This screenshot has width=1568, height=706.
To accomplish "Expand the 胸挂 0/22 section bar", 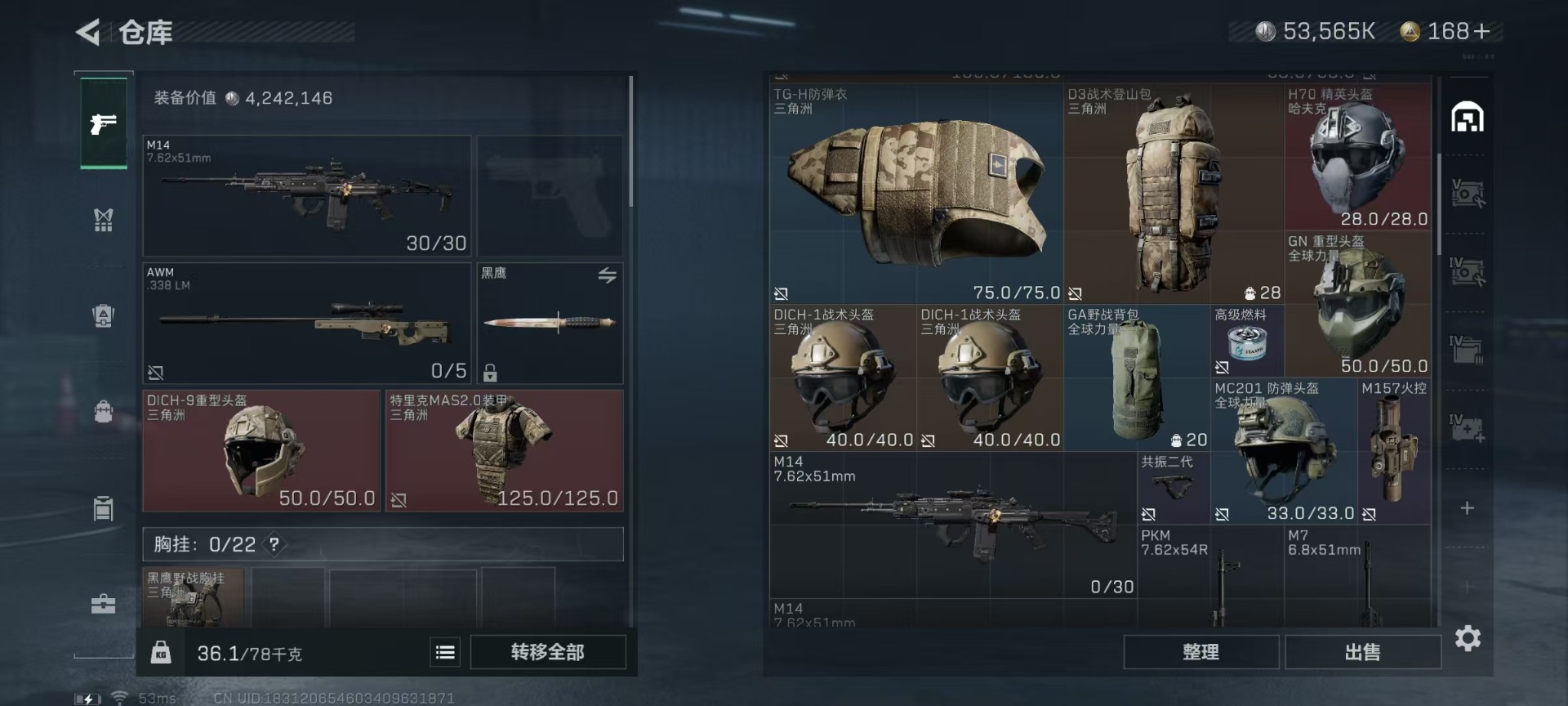I will click(x=383, y=544).
